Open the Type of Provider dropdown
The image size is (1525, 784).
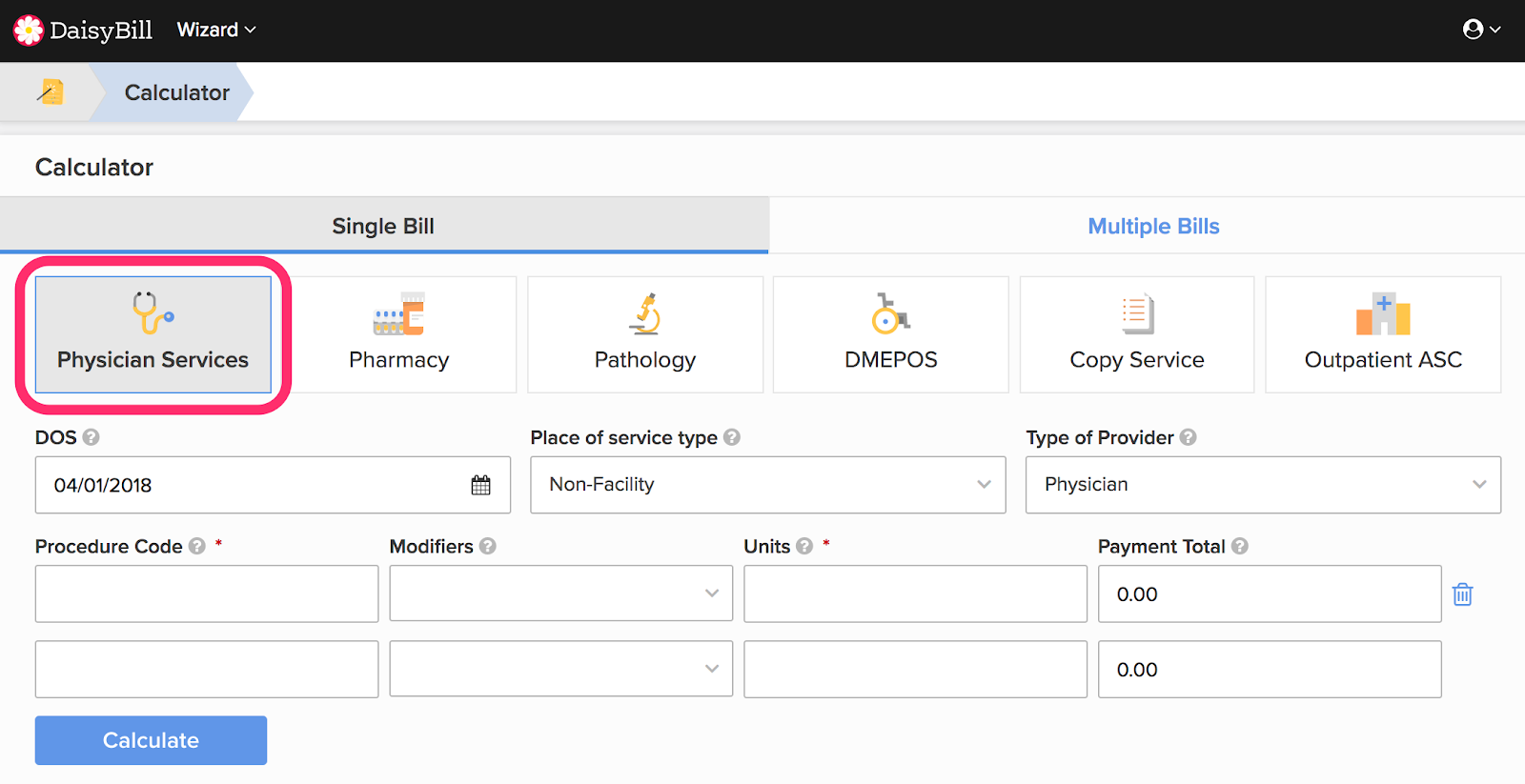[1263, 485]
